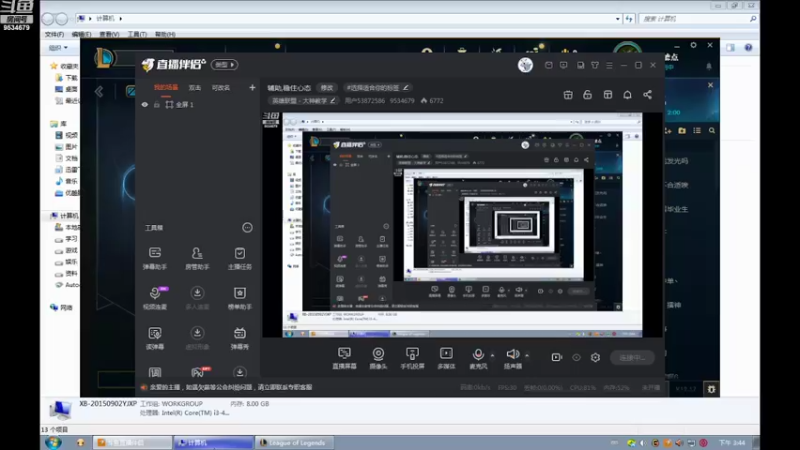800x450 pixels.
Task: Open the 文件(F) menu in Explorer
Action: (x=55, y=34)
